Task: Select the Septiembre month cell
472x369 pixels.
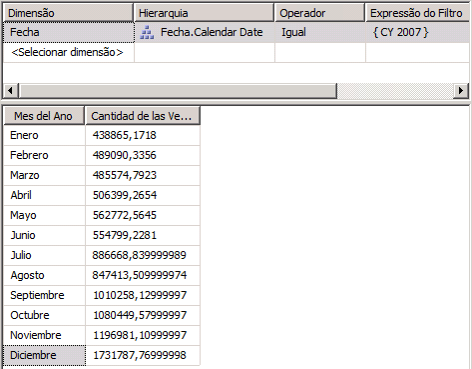Action: [x=44, y=295]
